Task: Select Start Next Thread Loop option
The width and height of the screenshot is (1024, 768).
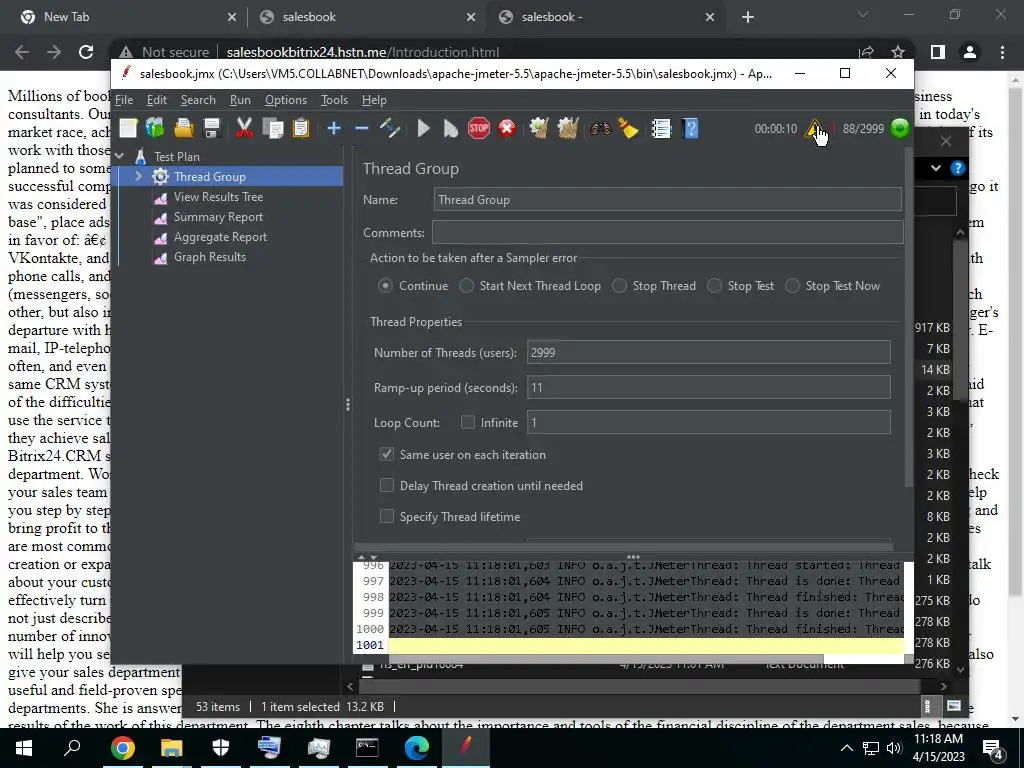Action: 466,286
